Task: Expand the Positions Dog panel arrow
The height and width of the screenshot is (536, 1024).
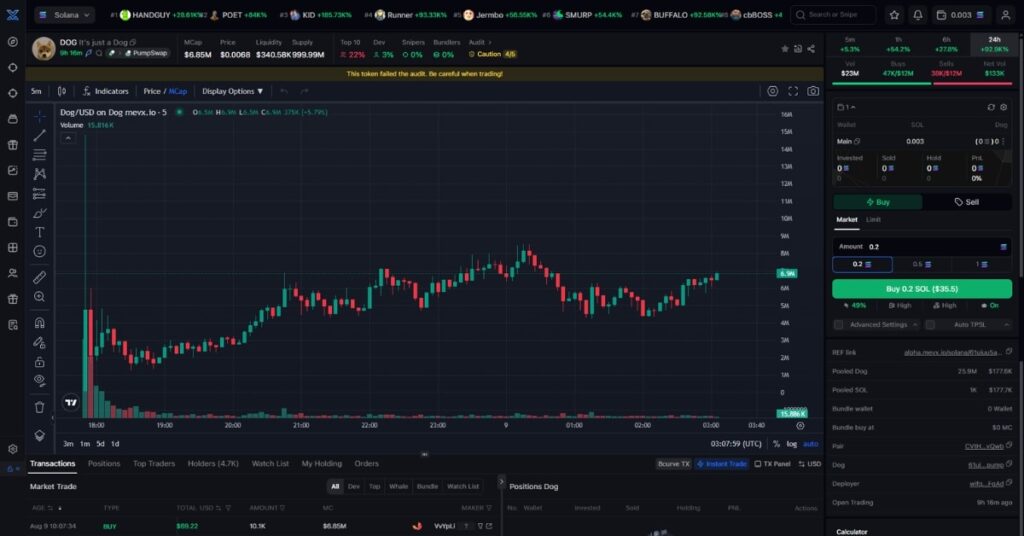Action: tap(502, 482)
